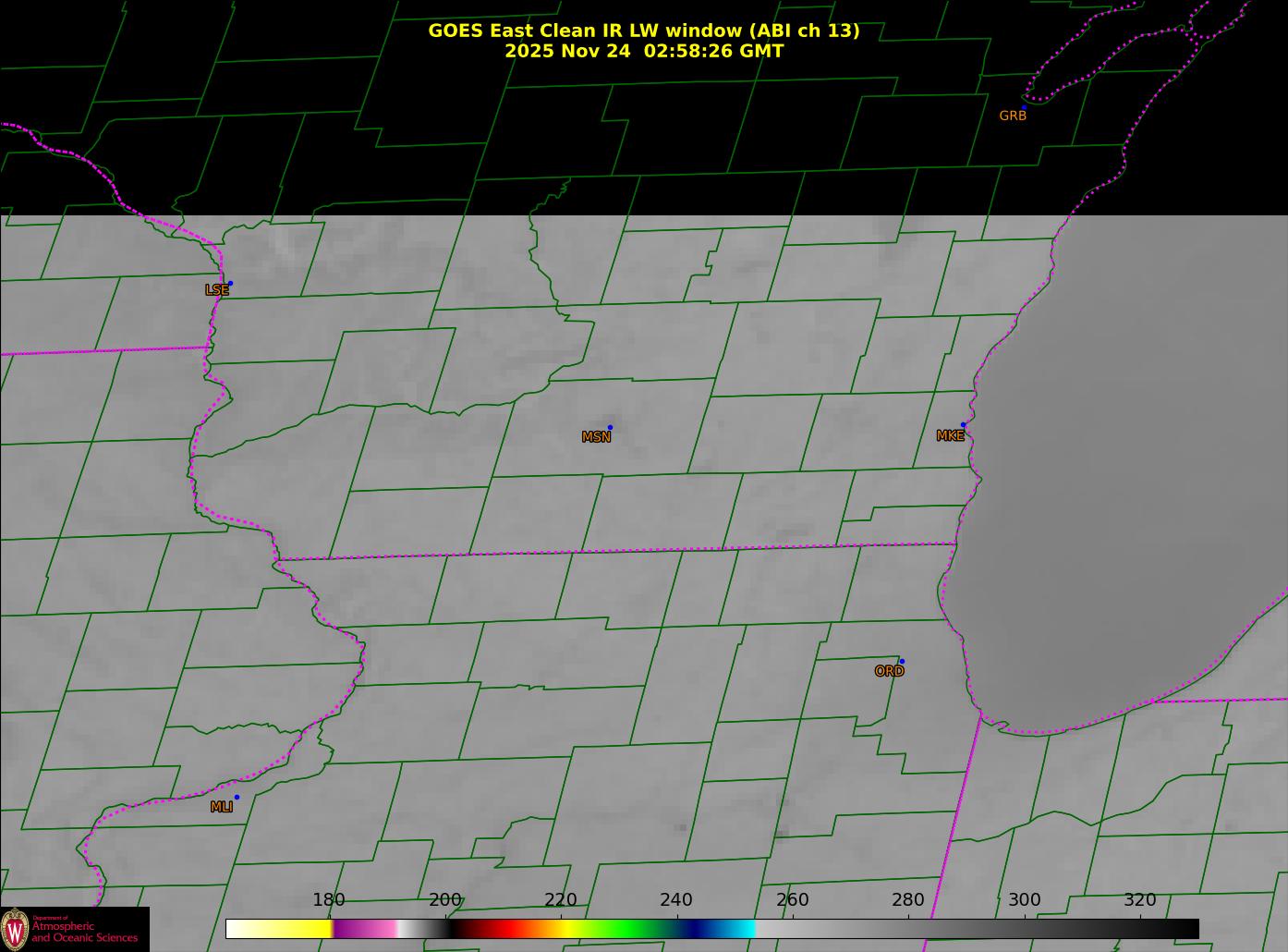Select the blue marker dot for MKE
This screenshot has width=1288, height=952.
pyautogui.click(x=963, y=425)
